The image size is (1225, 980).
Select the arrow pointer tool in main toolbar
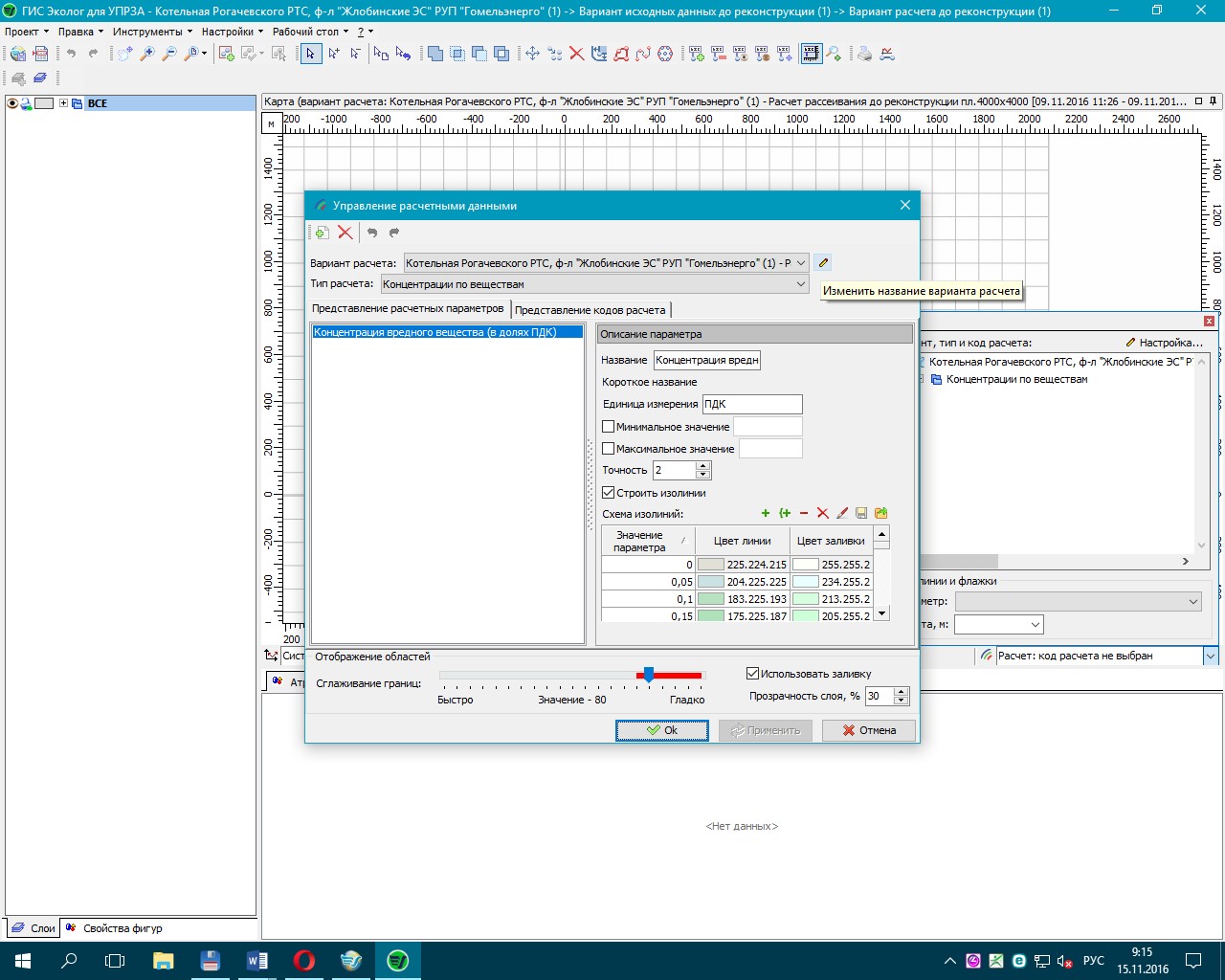310,54
